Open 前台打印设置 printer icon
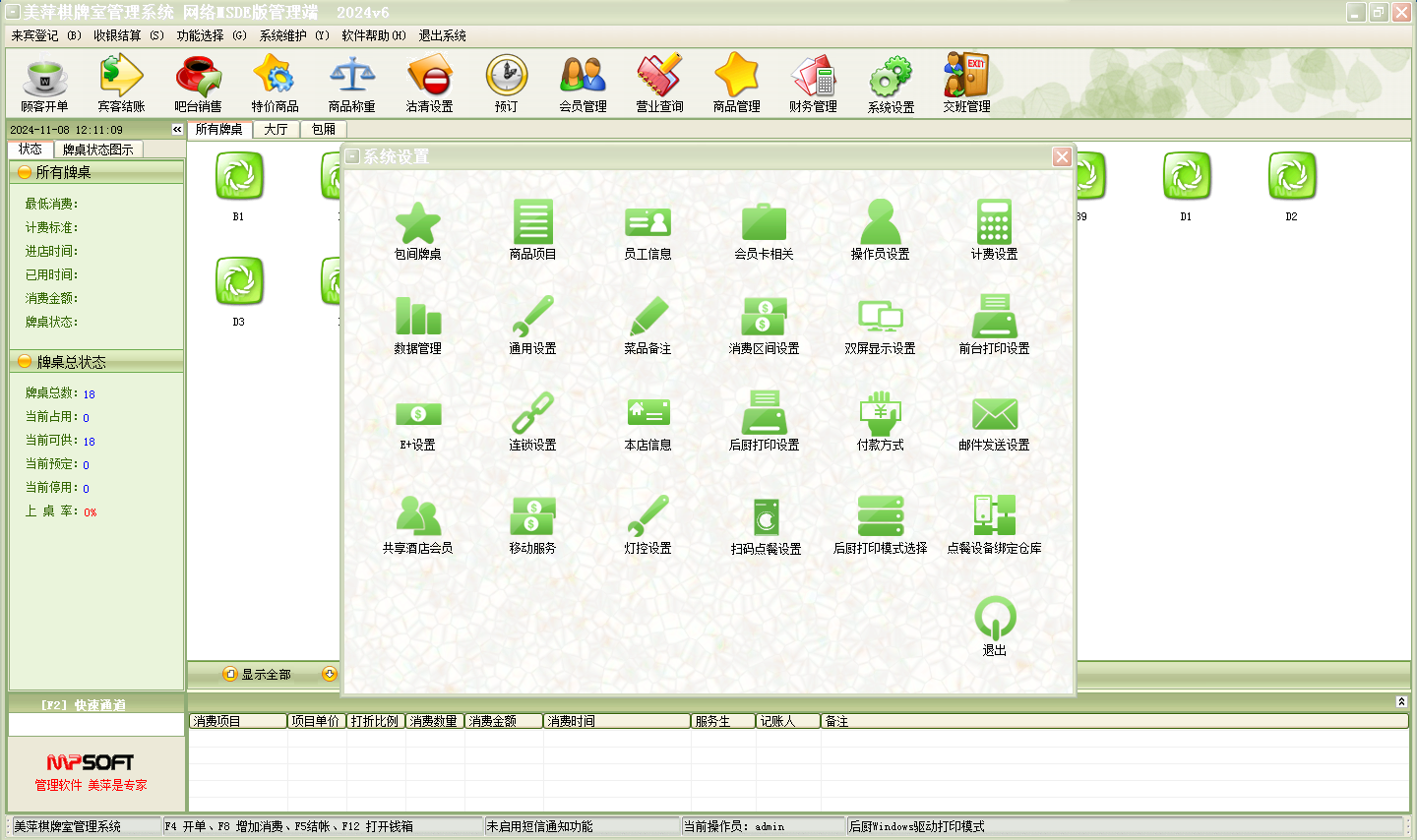 click(994, 319)
